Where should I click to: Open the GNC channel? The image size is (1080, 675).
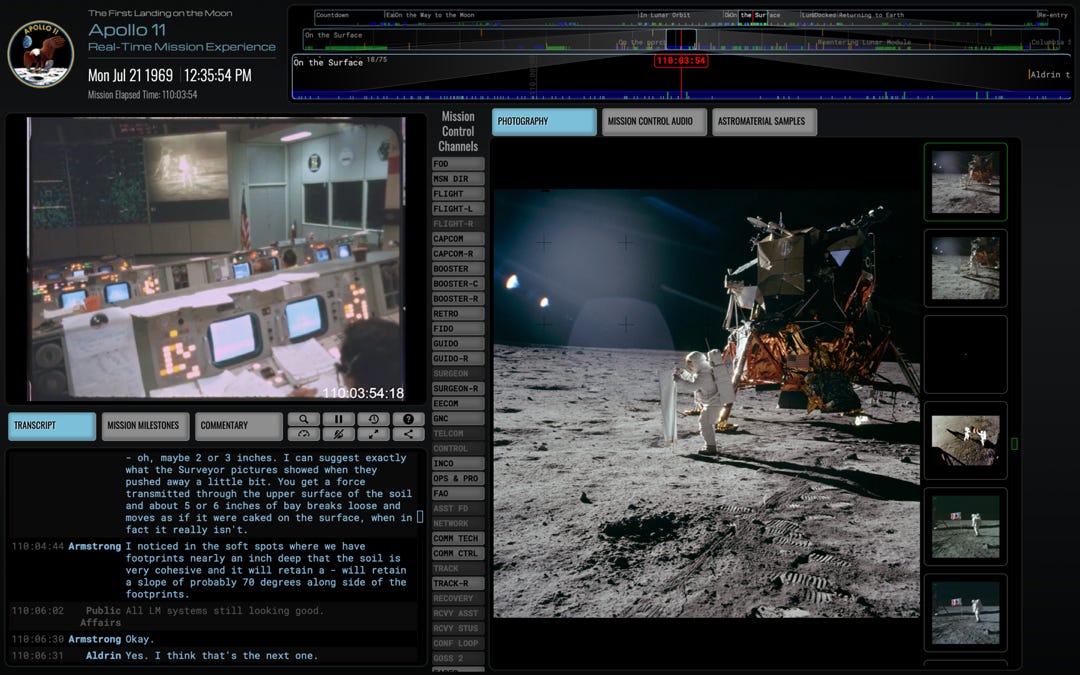pyautogui.click(x=458, y=419)
